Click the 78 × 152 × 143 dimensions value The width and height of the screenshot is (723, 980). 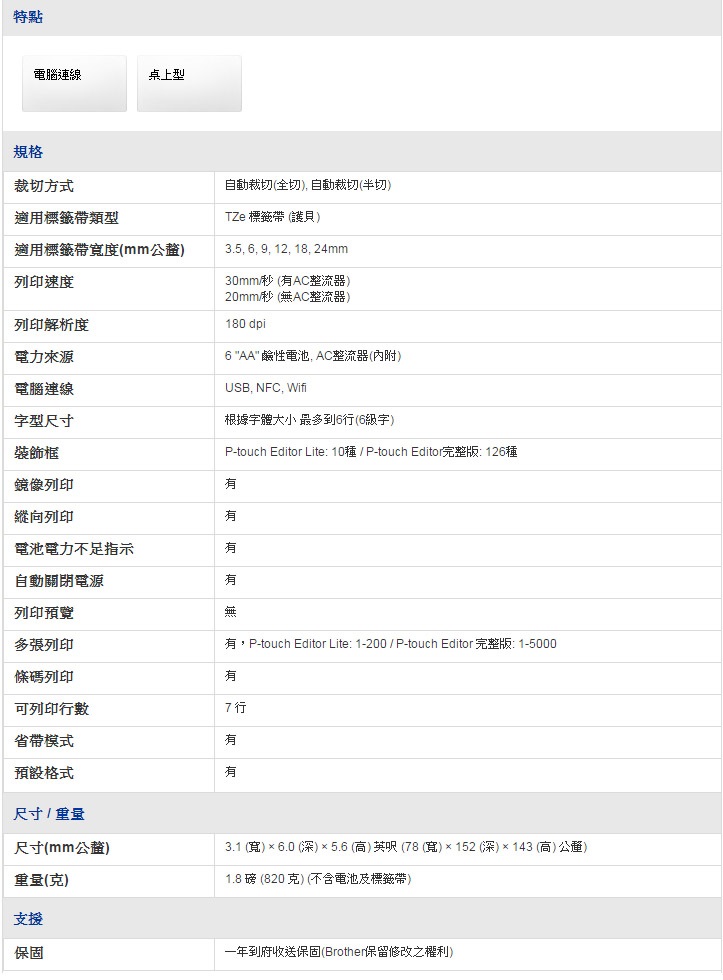(x=406, y=847)
